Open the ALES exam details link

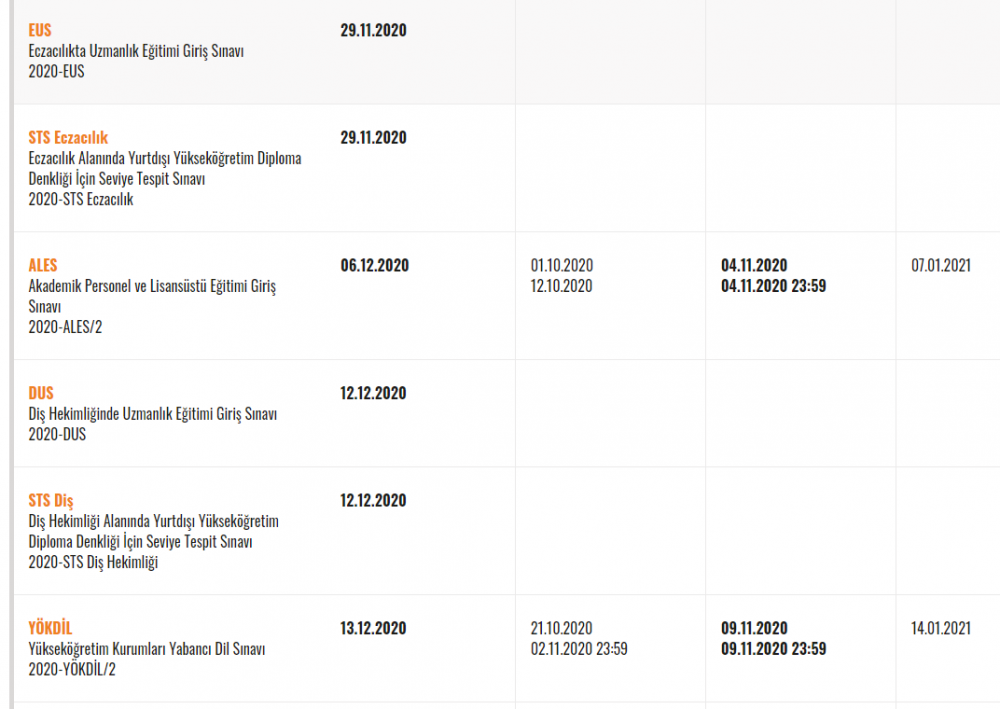click(x=43, y=266)
